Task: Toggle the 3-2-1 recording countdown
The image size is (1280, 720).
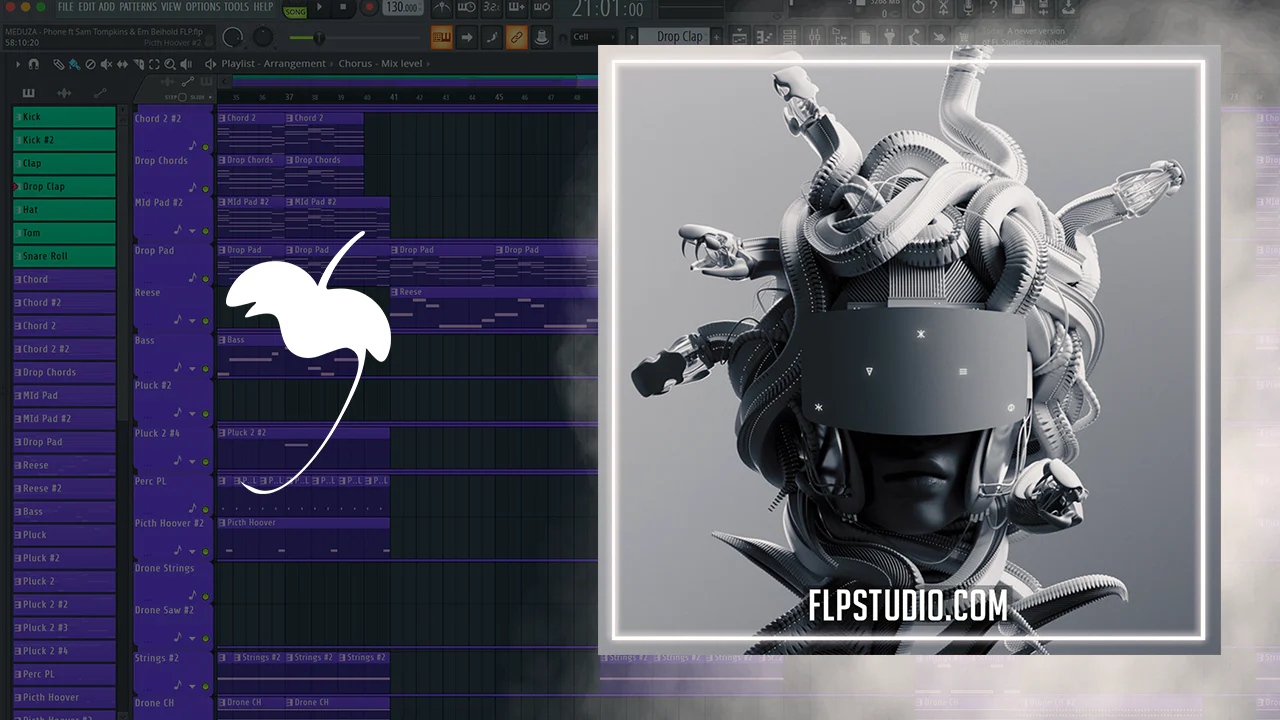Action: click(x=492, y=8)
